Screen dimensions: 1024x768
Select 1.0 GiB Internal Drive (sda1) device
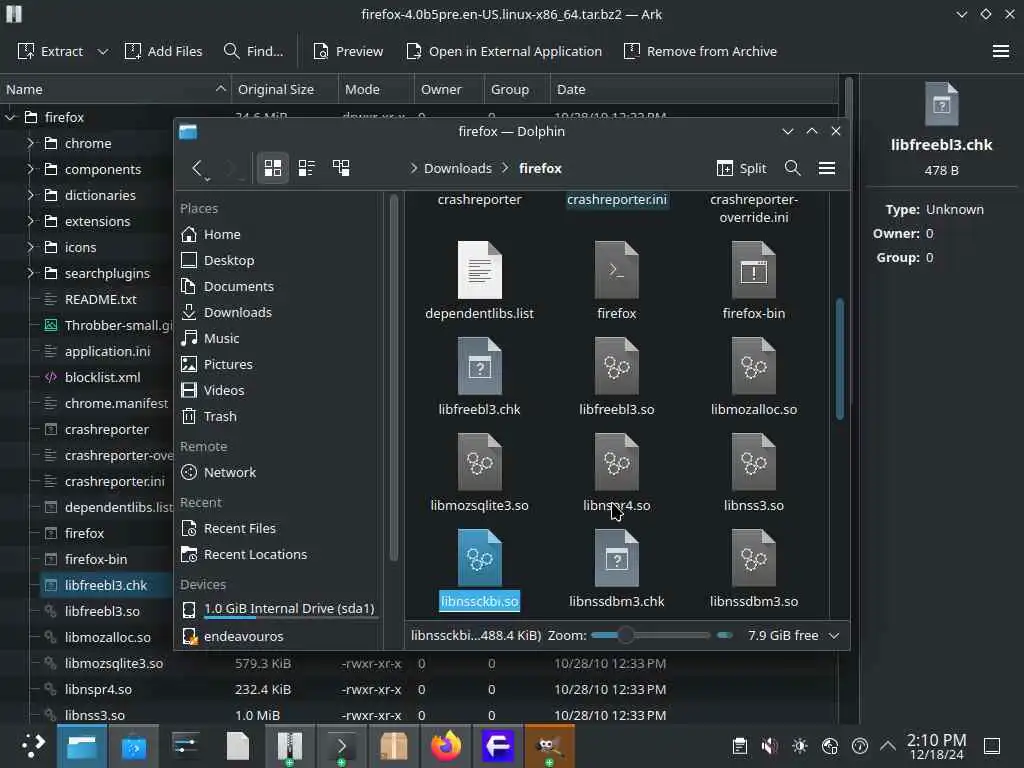coord(279,609)
